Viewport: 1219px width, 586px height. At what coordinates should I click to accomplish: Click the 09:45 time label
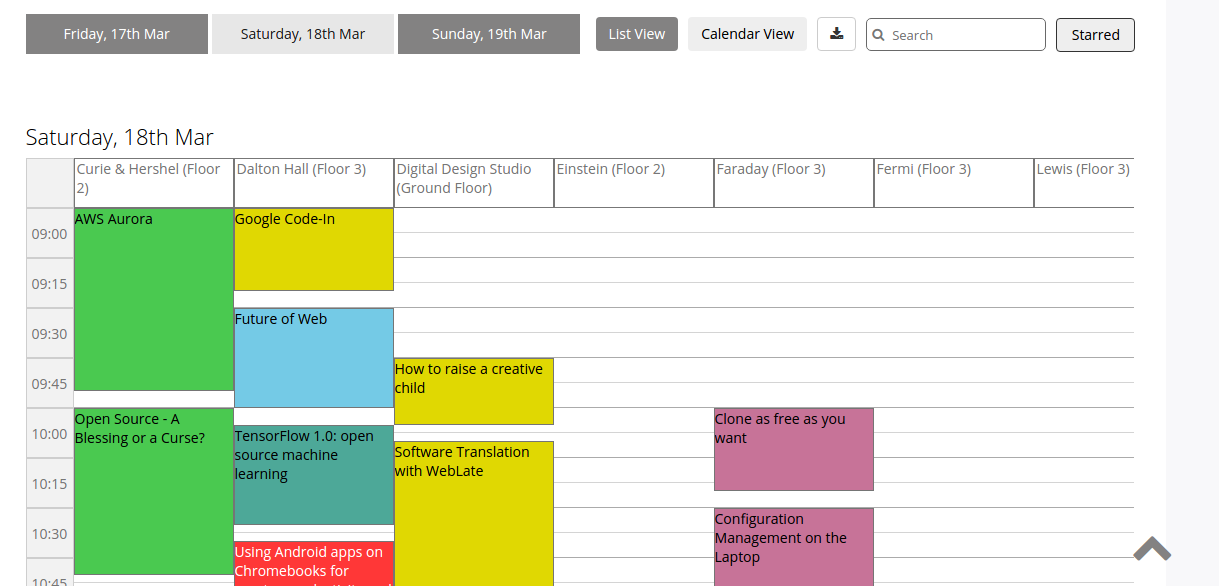coord(50,384)
